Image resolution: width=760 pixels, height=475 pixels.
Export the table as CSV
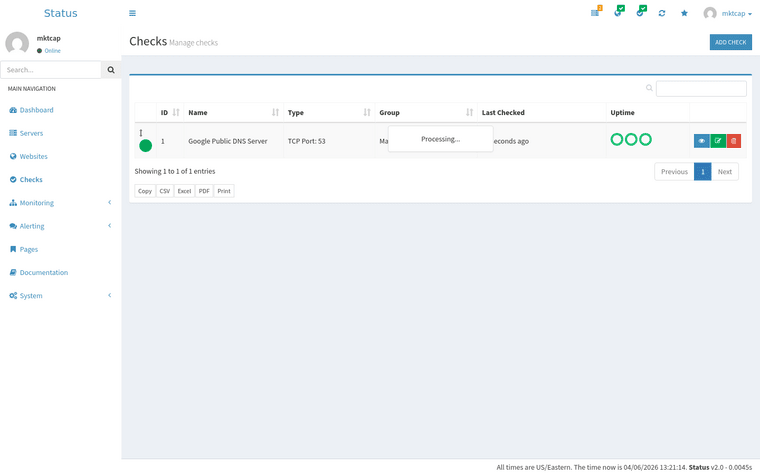[165, 191]
